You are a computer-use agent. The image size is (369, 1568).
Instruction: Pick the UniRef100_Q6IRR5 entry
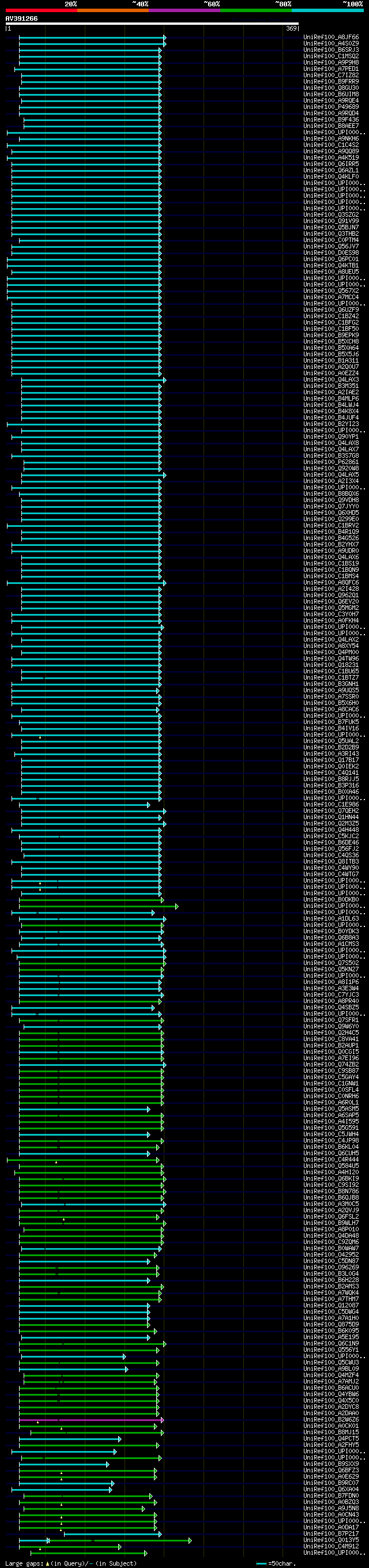(332, 164)
